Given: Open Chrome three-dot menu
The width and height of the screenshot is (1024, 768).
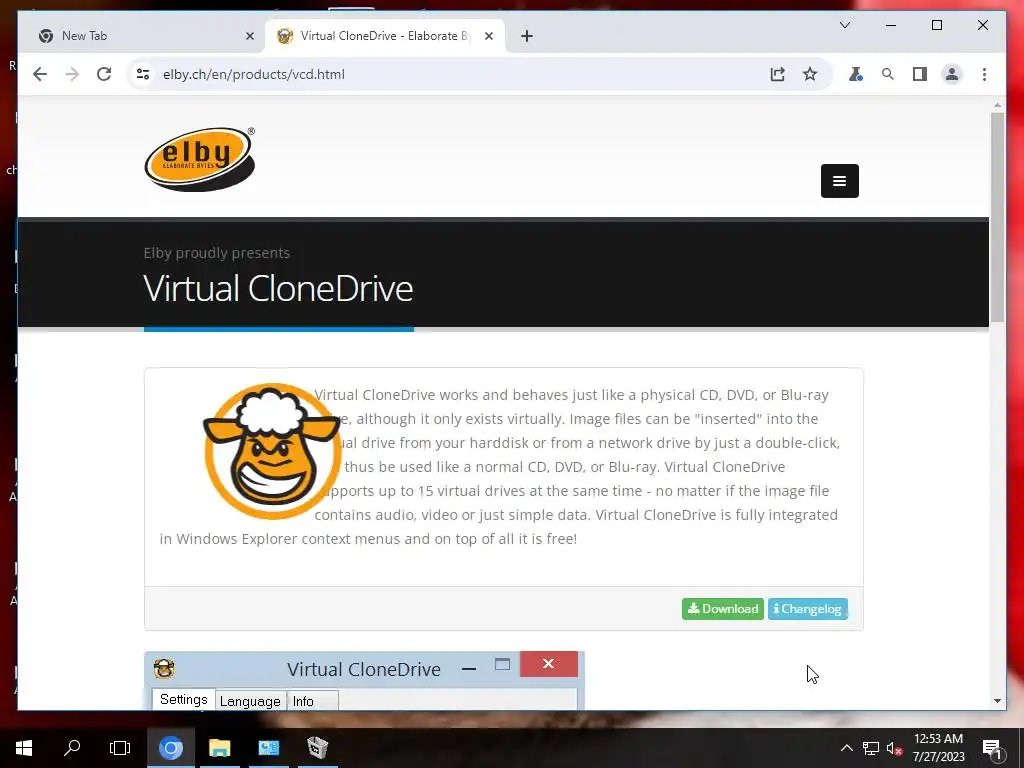Looking at the screenshot, I should pyautogui.click(x=984, y=74).
